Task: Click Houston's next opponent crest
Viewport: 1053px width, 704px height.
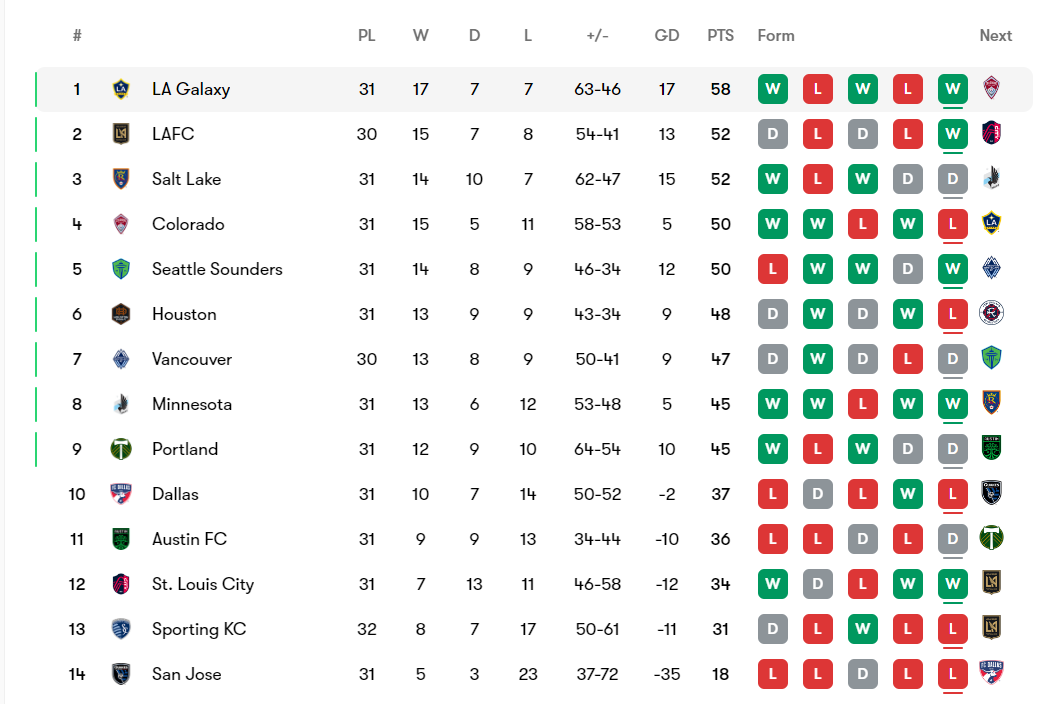Action: (991, 314)
